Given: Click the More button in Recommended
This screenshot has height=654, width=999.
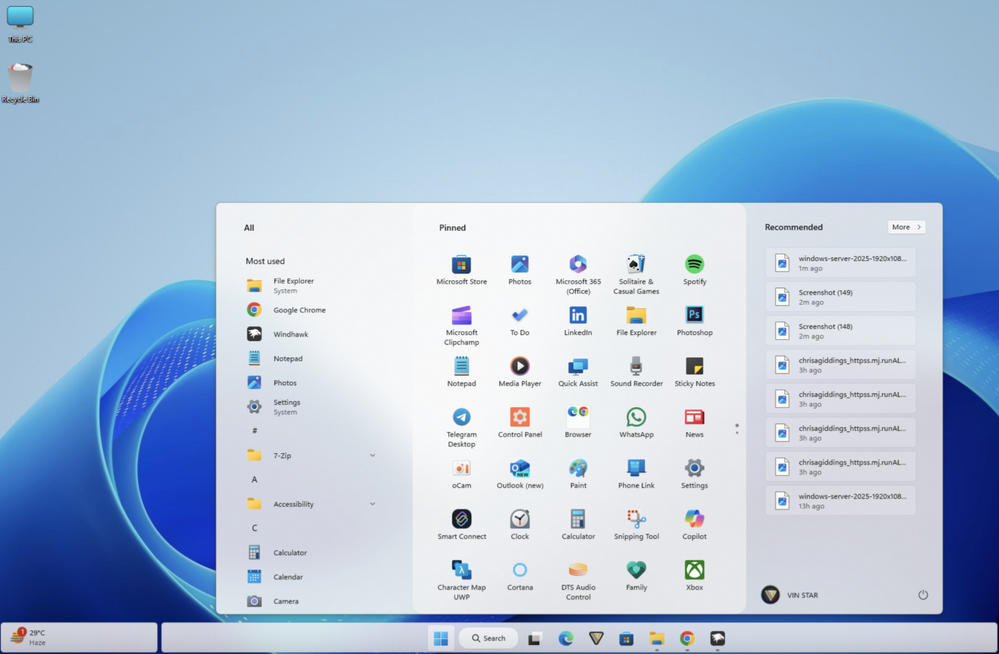Looking at the screenshot, I should (906, 227).
